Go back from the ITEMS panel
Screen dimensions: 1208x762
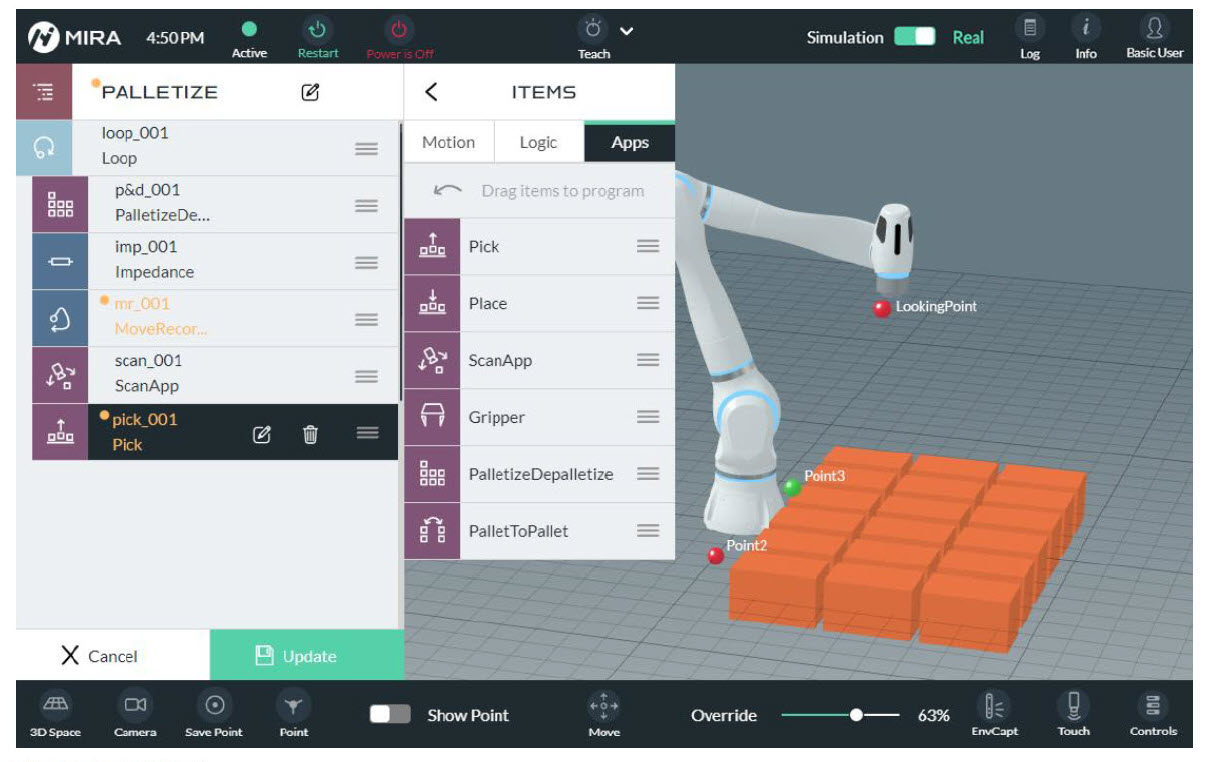click(431, 92)
